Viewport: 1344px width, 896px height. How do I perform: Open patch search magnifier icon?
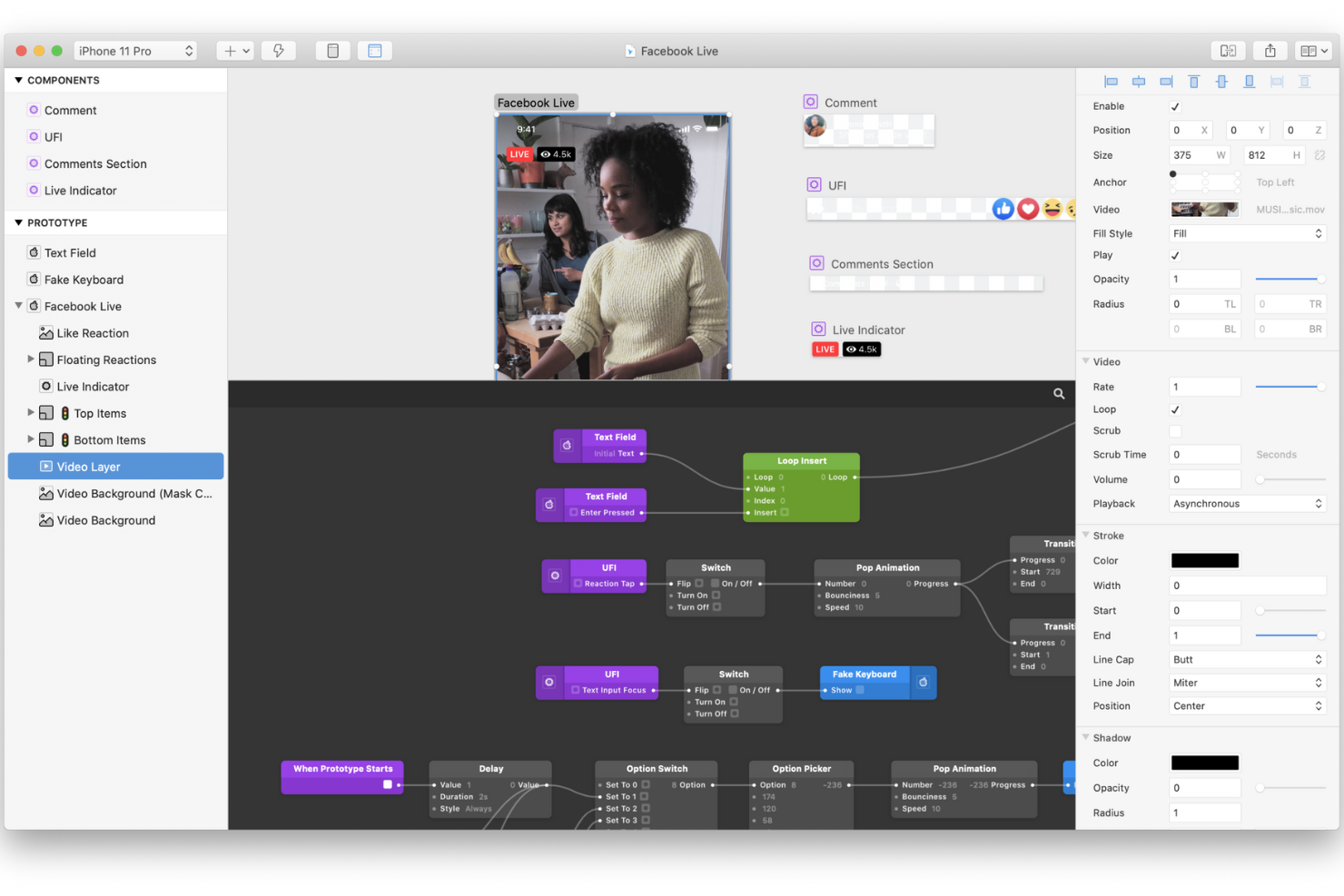click(x=1059, y=393)
